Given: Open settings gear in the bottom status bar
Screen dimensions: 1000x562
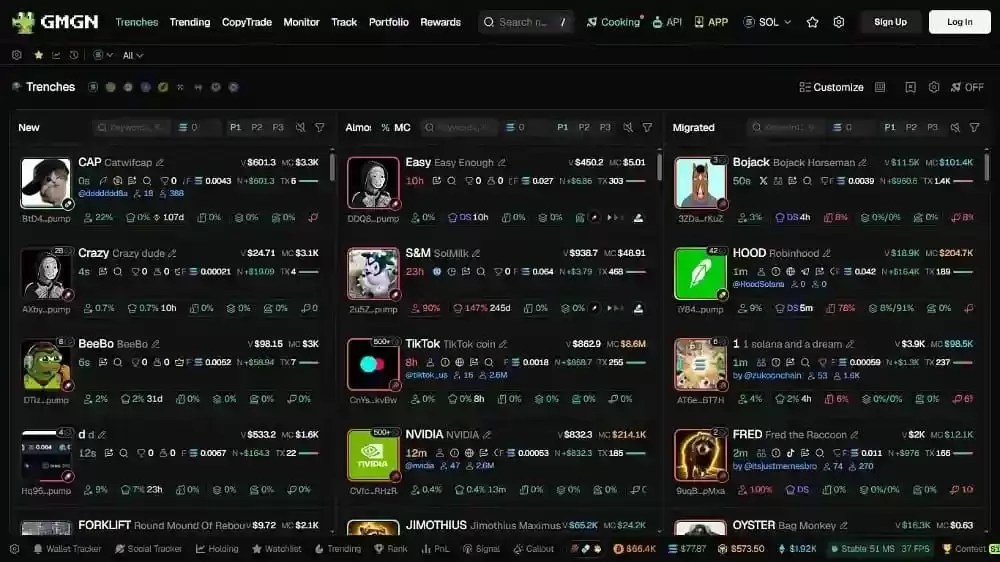Looking at the screenshot, I should click(14, 549).
